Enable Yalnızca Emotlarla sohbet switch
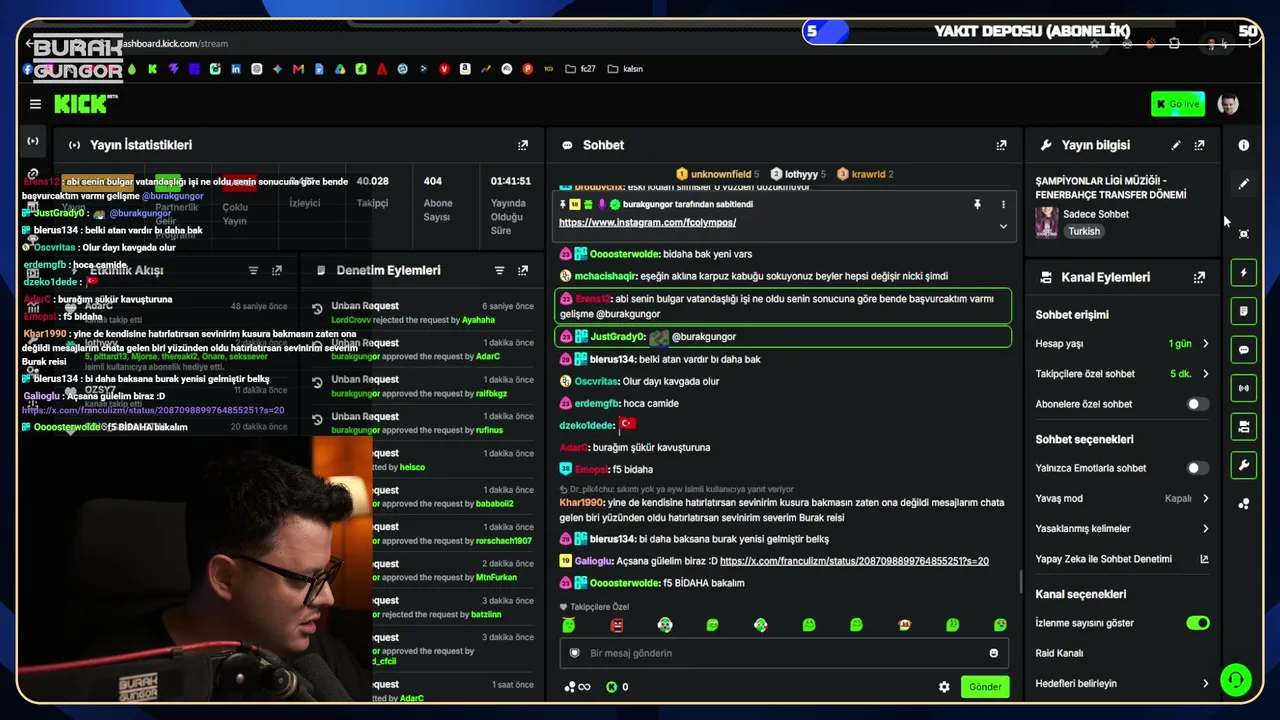This screenshot has width=1280, height=720. pos(1197,468)
